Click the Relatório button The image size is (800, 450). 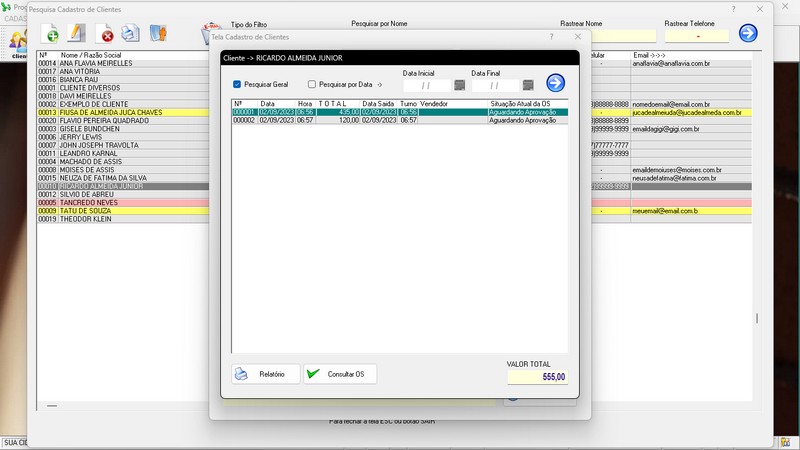coord(265,374)
